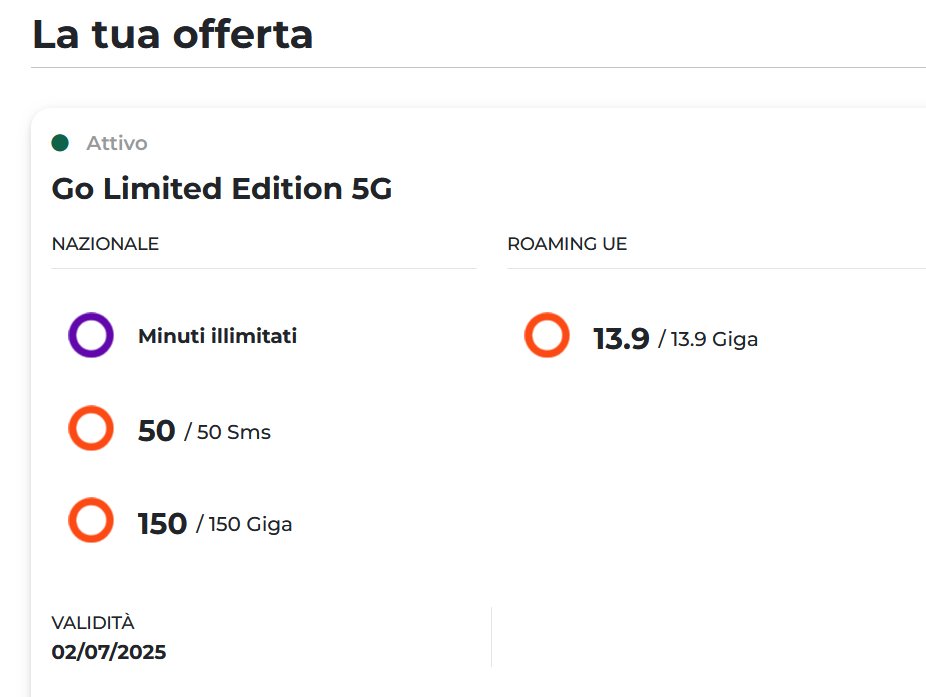Select the NAZIONALE section header
This screenshot has width=926, height=697.
(105, 244)
